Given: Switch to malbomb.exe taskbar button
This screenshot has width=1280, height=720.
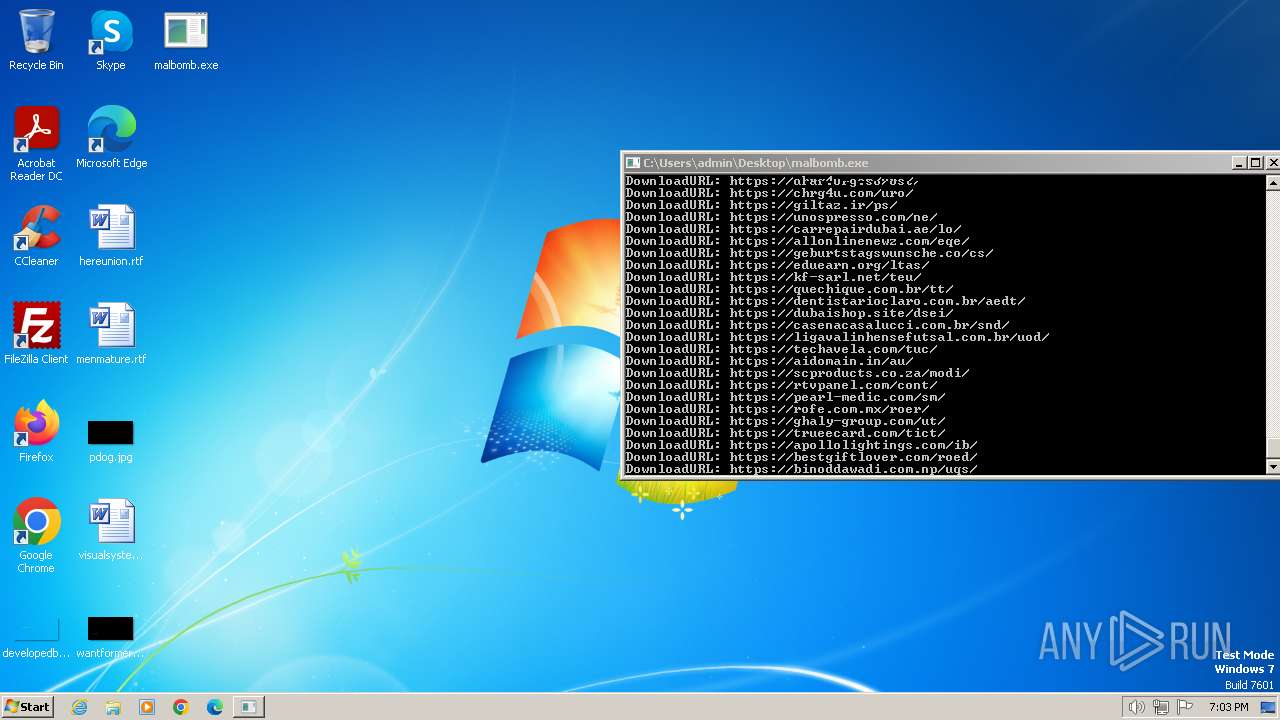Looking at the screenshot, I should [x=248, y=707].
